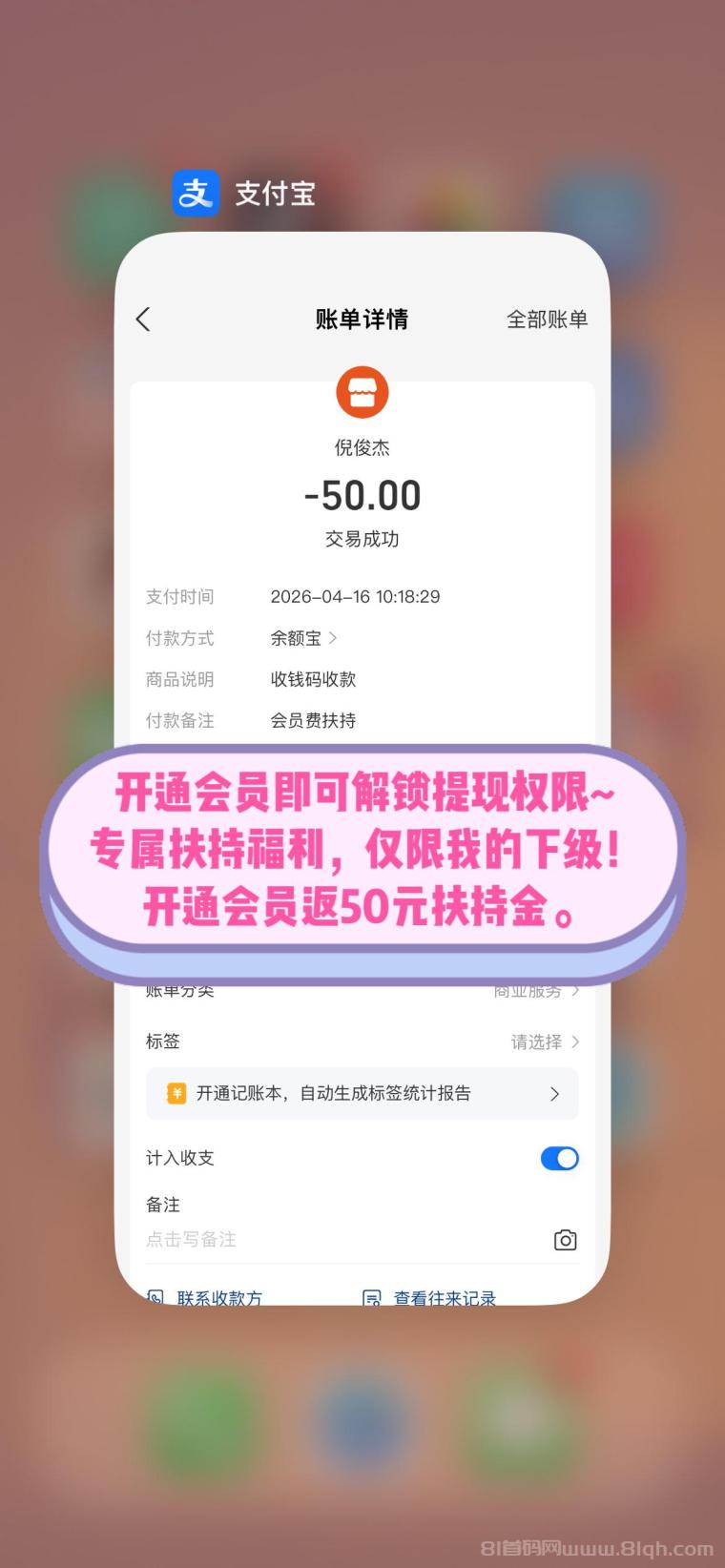Expand the 开通记账本 banner arrow
Viewport: 725px width, 1568px height.
tap(554, 1094)
